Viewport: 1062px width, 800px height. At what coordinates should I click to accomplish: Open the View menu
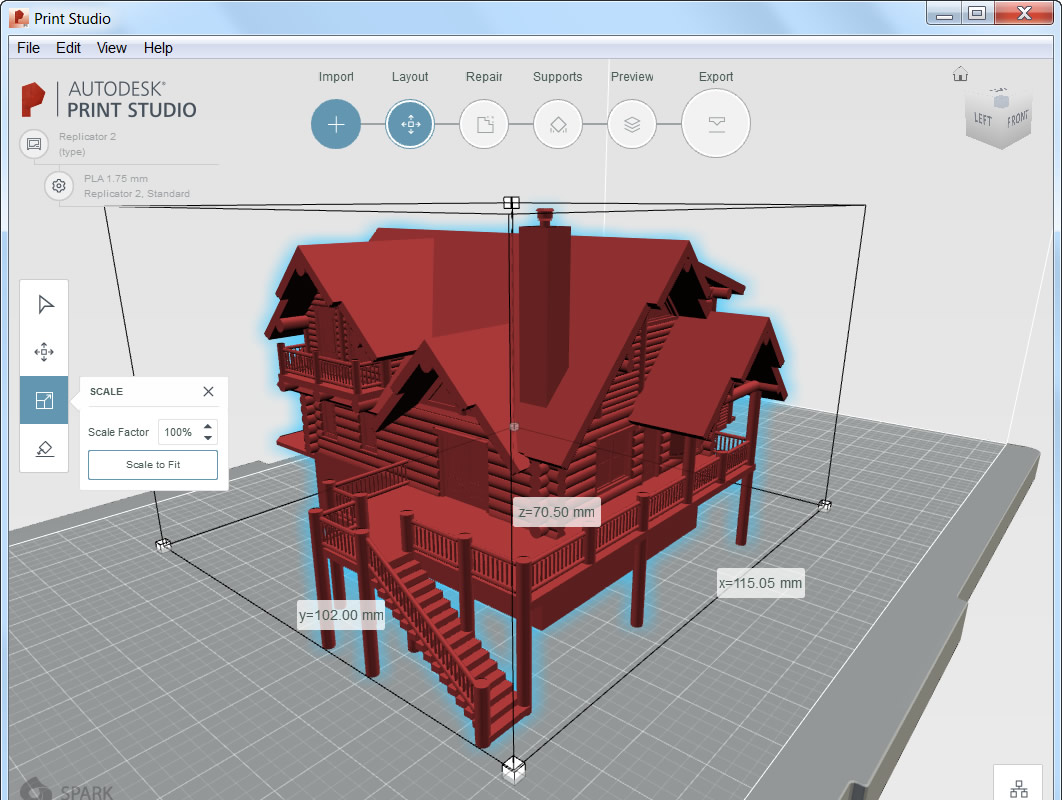(111, 47)
